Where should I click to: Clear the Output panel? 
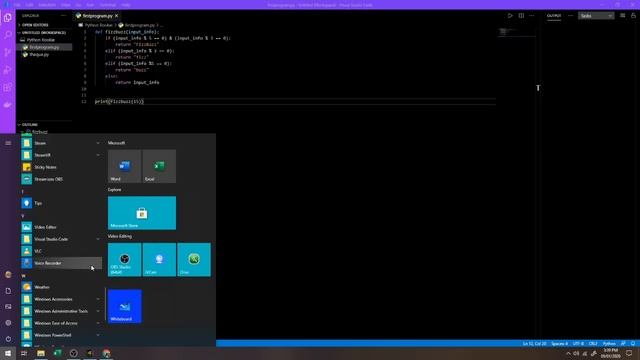click(x=622, y=16)
